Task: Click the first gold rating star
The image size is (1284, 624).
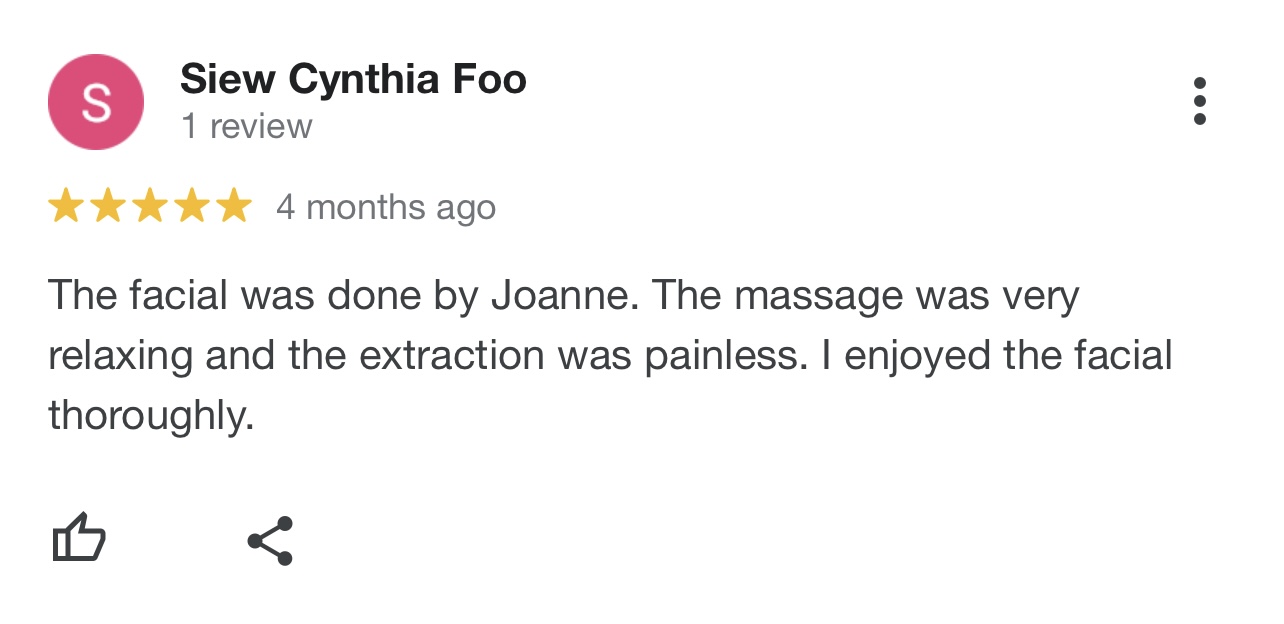Action: pos(66,206)
